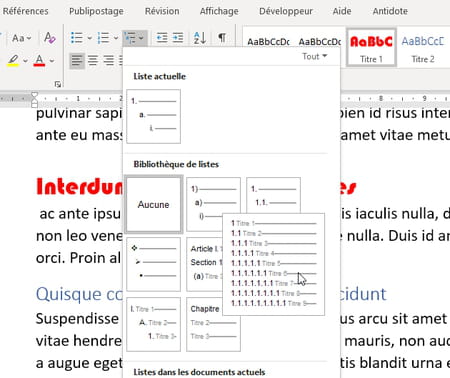
Task: Select the Aucune list thumbnail
Action: pyautogui.click(x=154, y=204)
